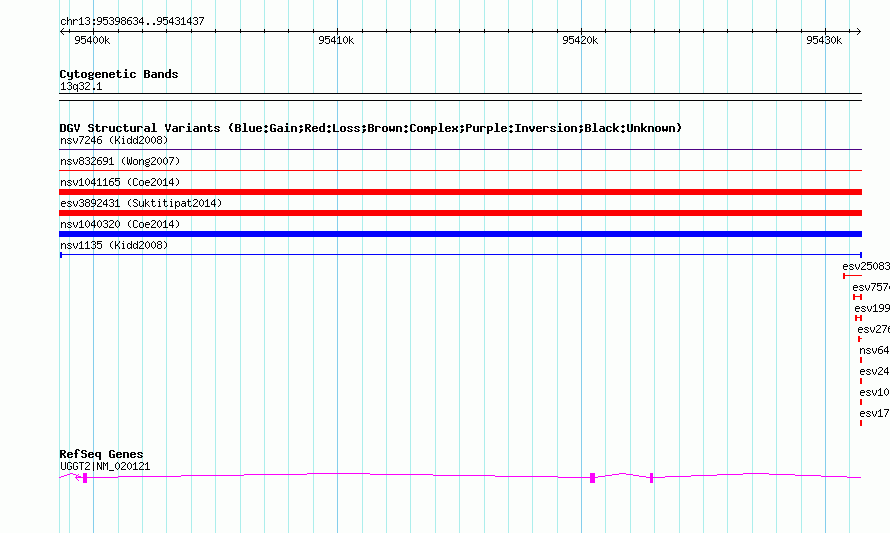Select the thin blue nsv1135 gain line
This screenshot has width=890, height=533.
[x=460, y=255]
